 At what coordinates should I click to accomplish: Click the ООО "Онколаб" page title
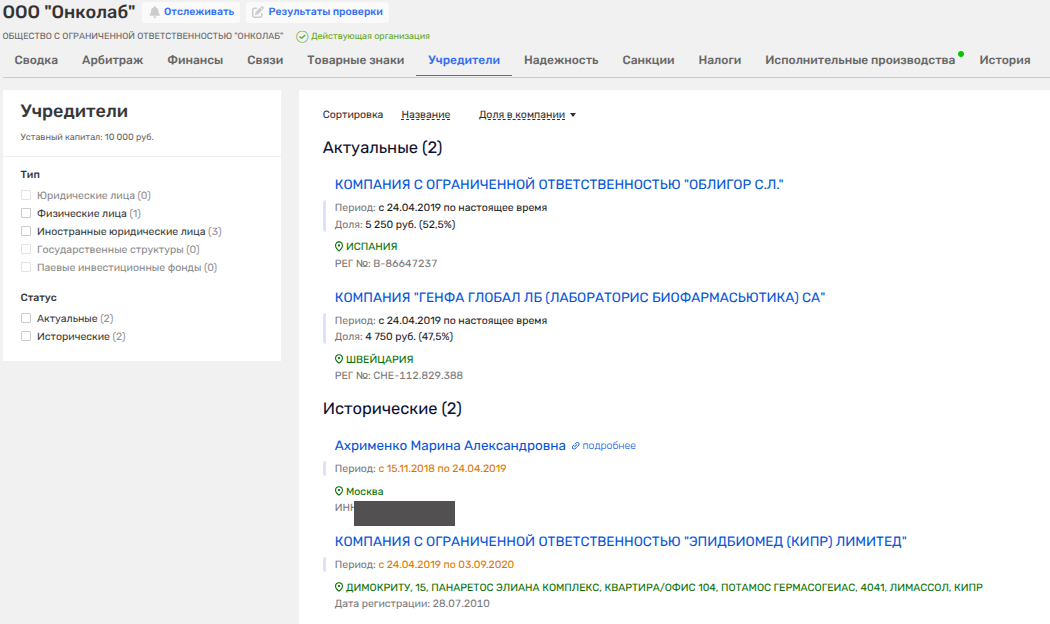click(69, 12)
